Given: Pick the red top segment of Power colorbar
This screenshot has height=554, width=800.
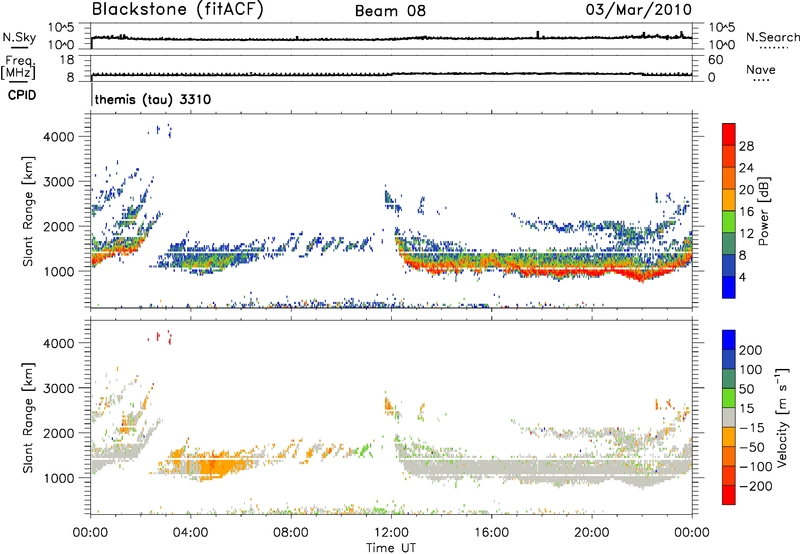Looking at the screenshot, I should [729, 135].
